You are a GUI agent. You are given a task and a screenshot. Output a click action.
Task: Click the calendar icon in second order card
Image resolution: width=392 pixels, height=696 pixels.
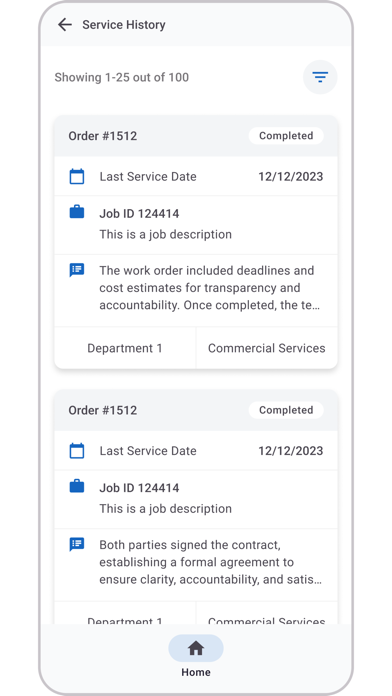(x=77, y=451)
